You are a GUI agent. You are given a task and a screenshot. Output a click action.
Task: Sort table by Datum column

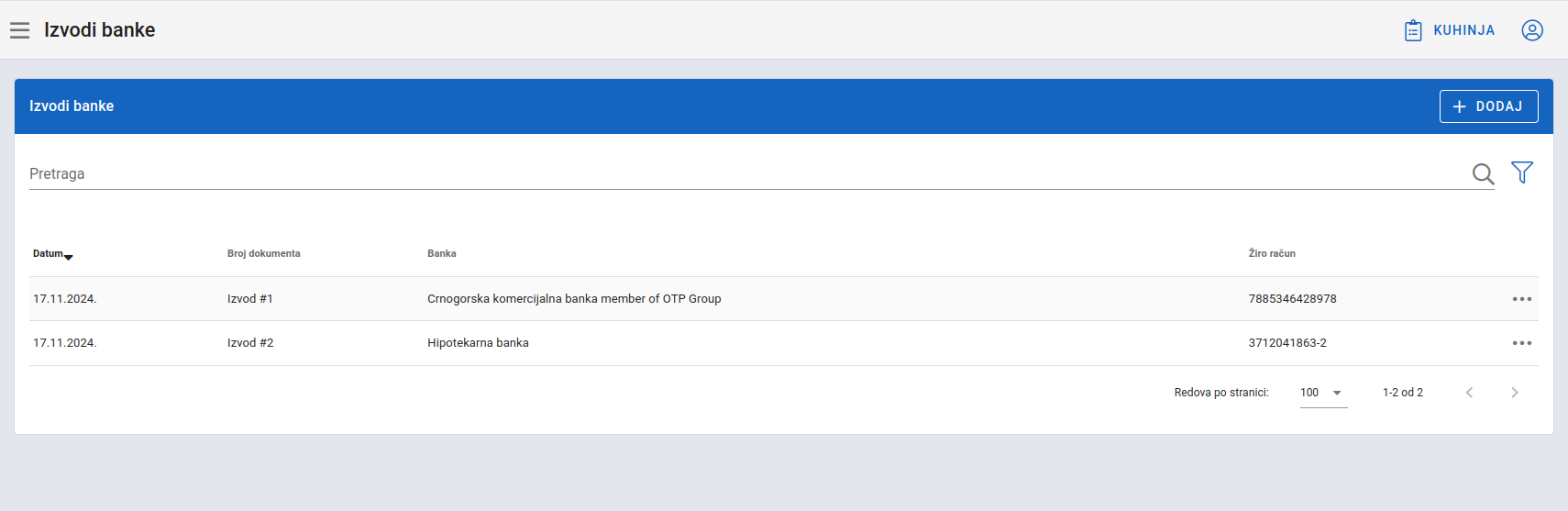[x=49, y=254]
